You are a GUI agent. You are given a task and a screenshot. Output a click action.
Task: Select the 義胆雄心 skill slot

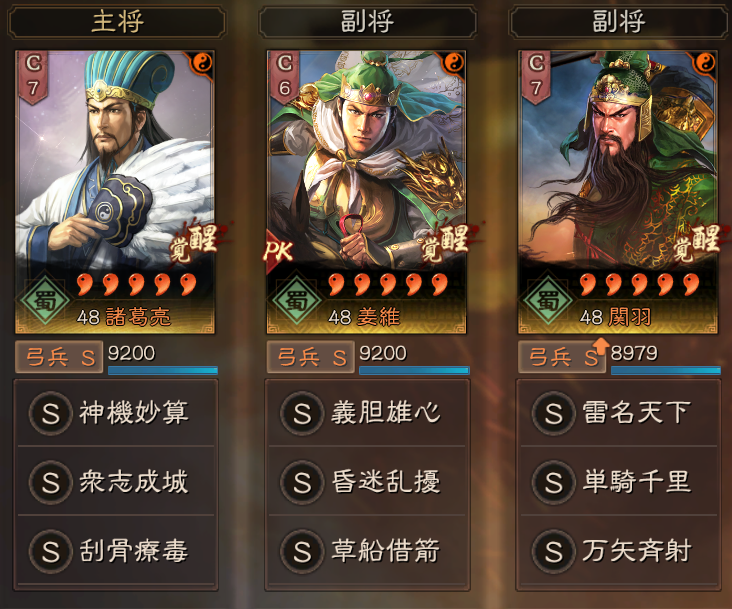point(367,413)
